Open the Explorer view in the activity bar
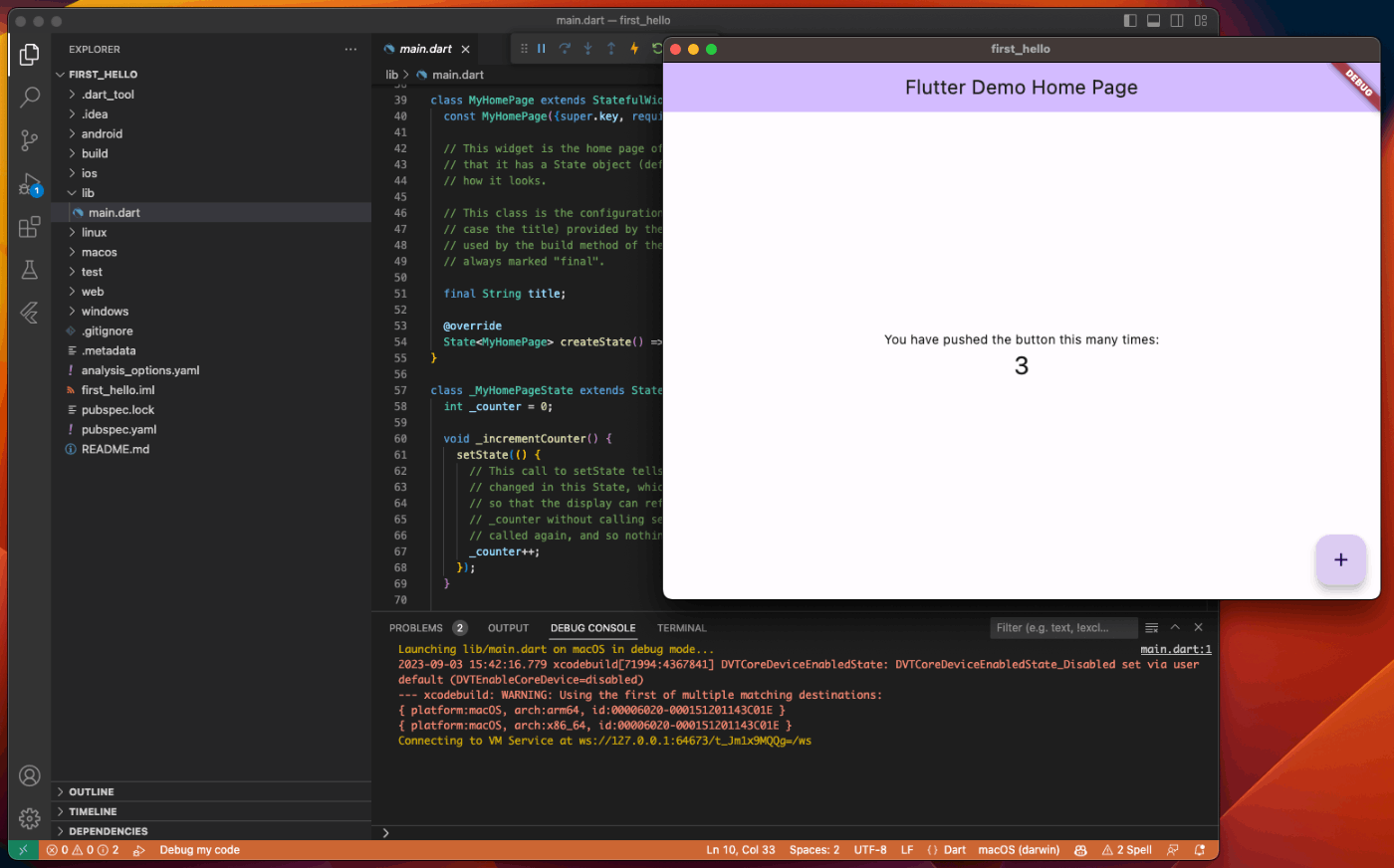The height and width of the screenshot is (868, 1394). (30, 55)
